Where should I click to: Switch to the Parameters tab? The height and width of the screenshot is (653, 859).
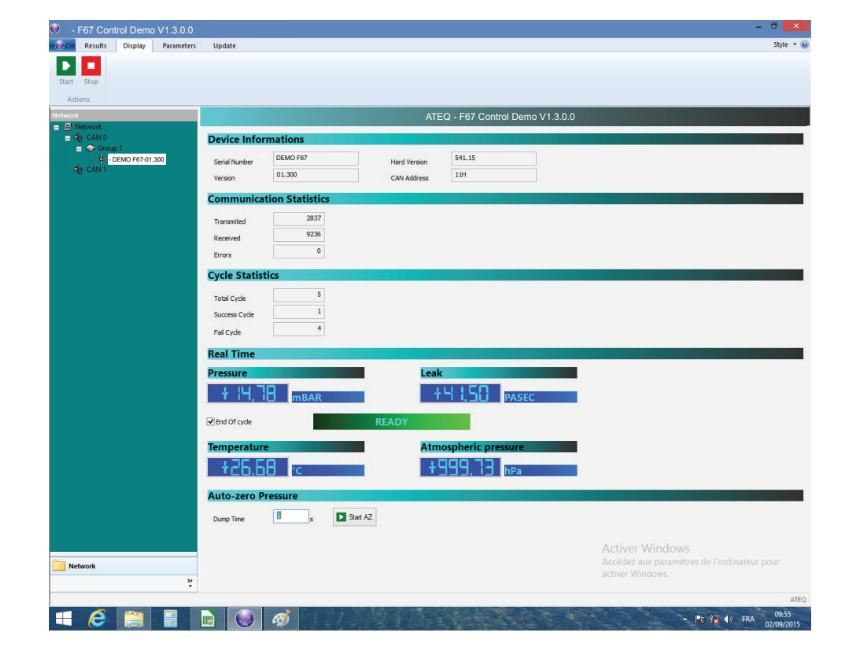click(x=177, y=45)
